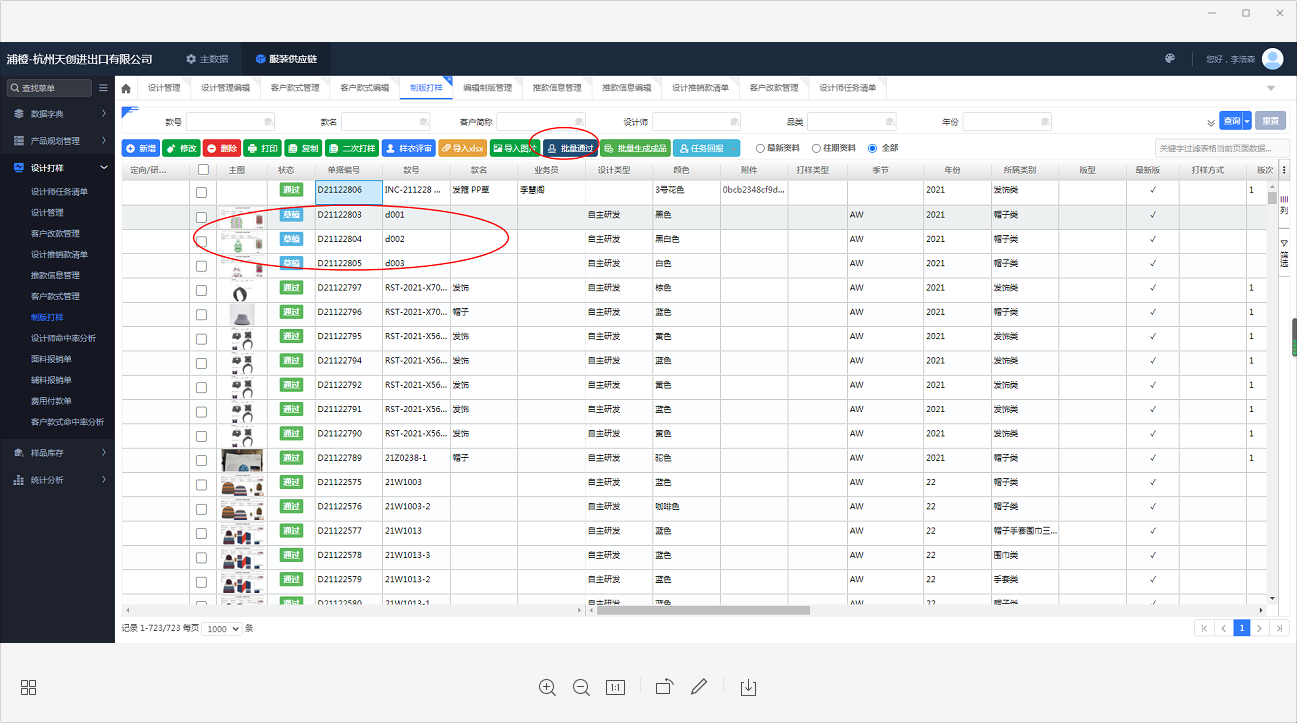Open the main image thumbnail for 21Z0238-1
The image size is (1297, 723).
pyautogui.click(x=242, y=458)
